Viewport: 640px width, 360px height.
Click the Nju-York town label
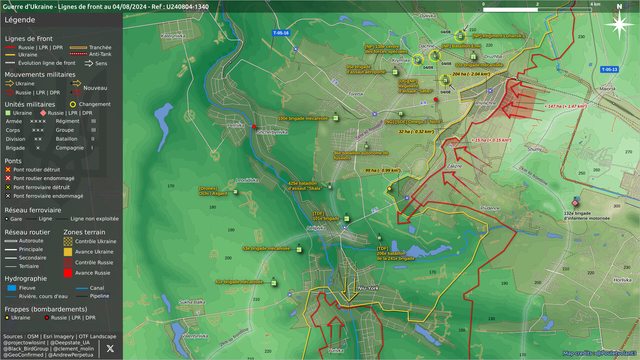click(x=368, y=288)
